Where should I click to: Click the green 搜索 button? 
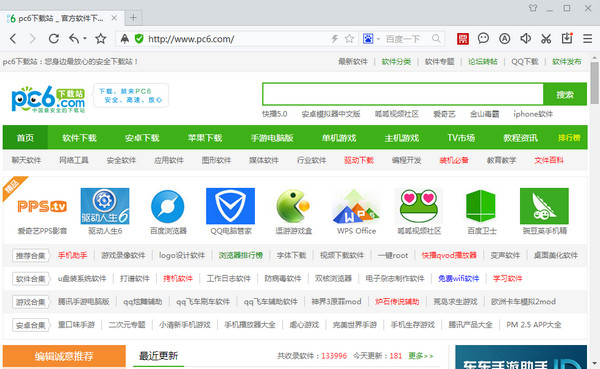(x=565, y=94)
